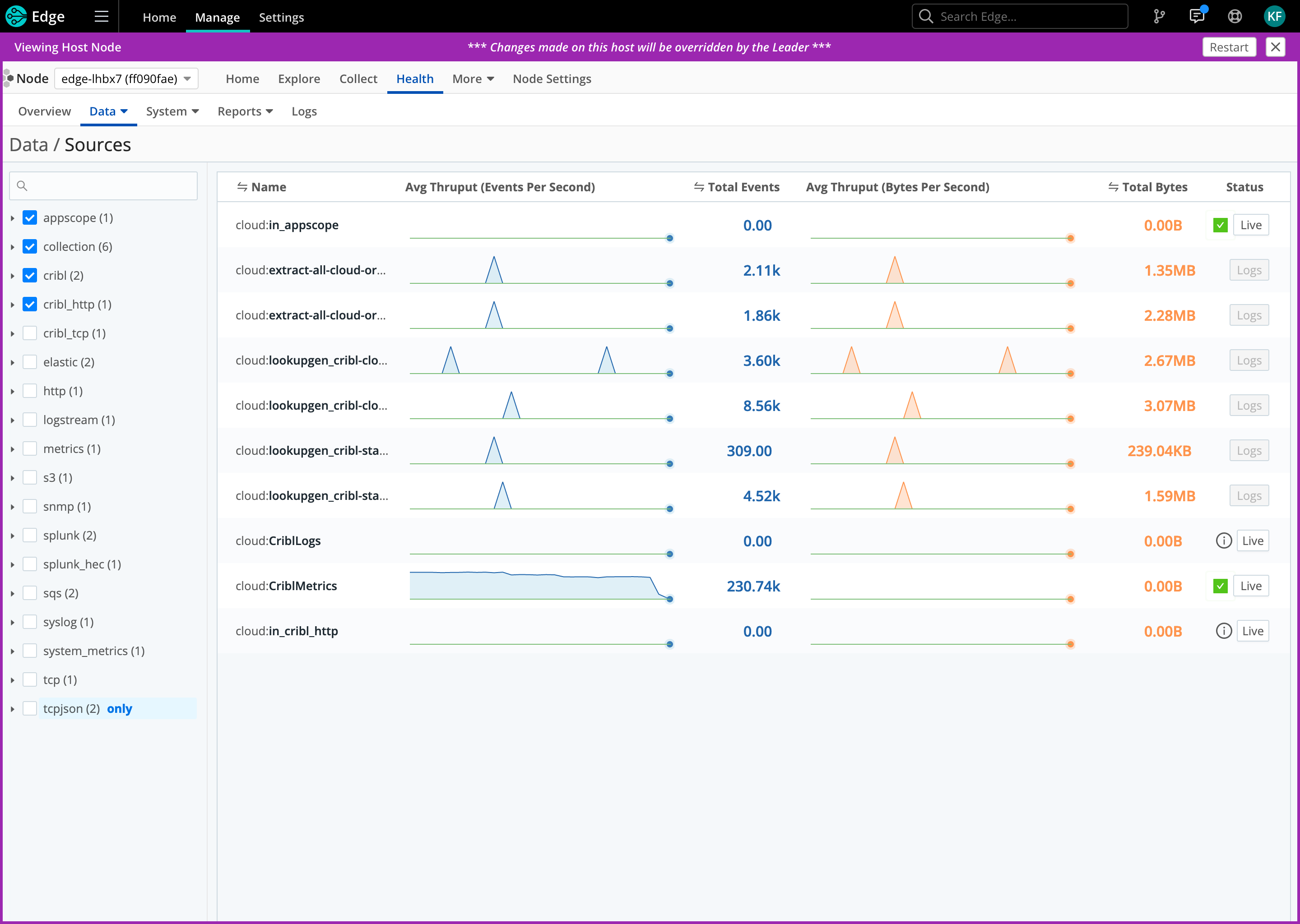Open the notifications icon with blue badge

click(x=1197, y=17)
